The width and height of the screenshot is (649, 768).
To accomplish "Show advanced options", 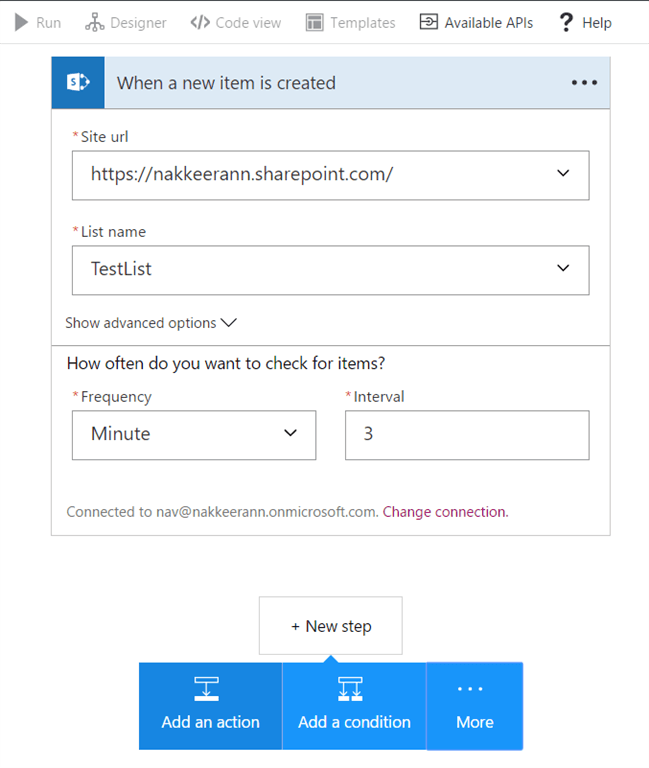I will click(x=151, y=323).
